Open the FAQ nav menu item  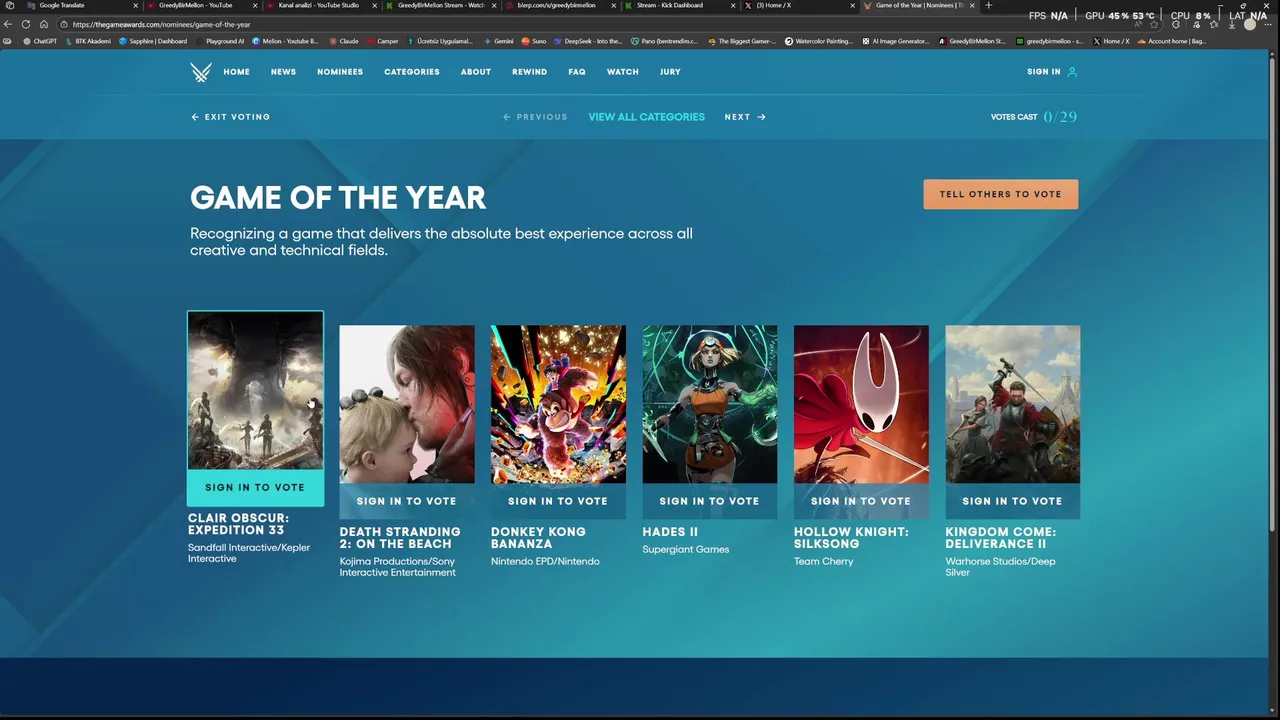577,72
